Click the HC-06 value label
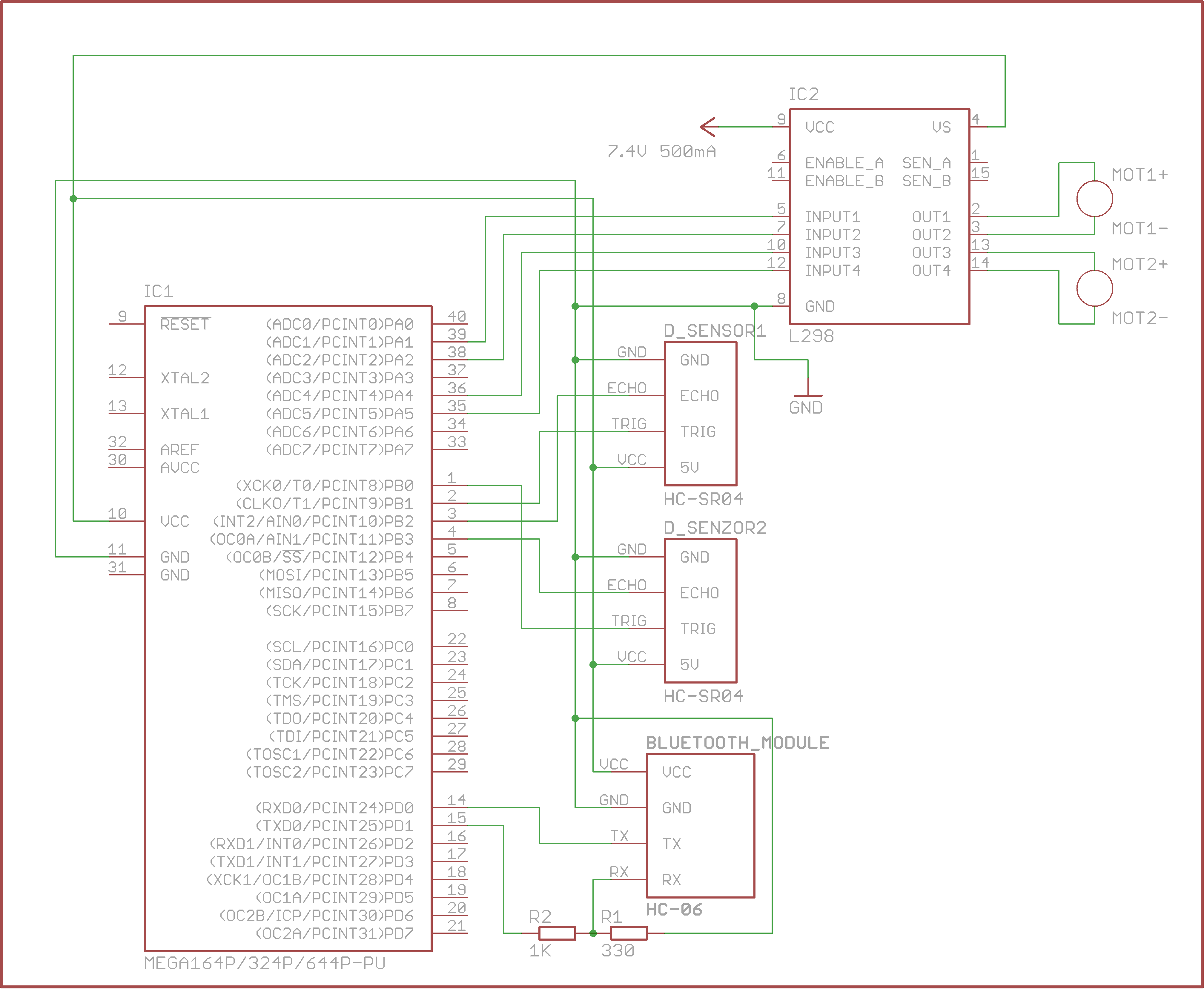 tap(674, 909)
